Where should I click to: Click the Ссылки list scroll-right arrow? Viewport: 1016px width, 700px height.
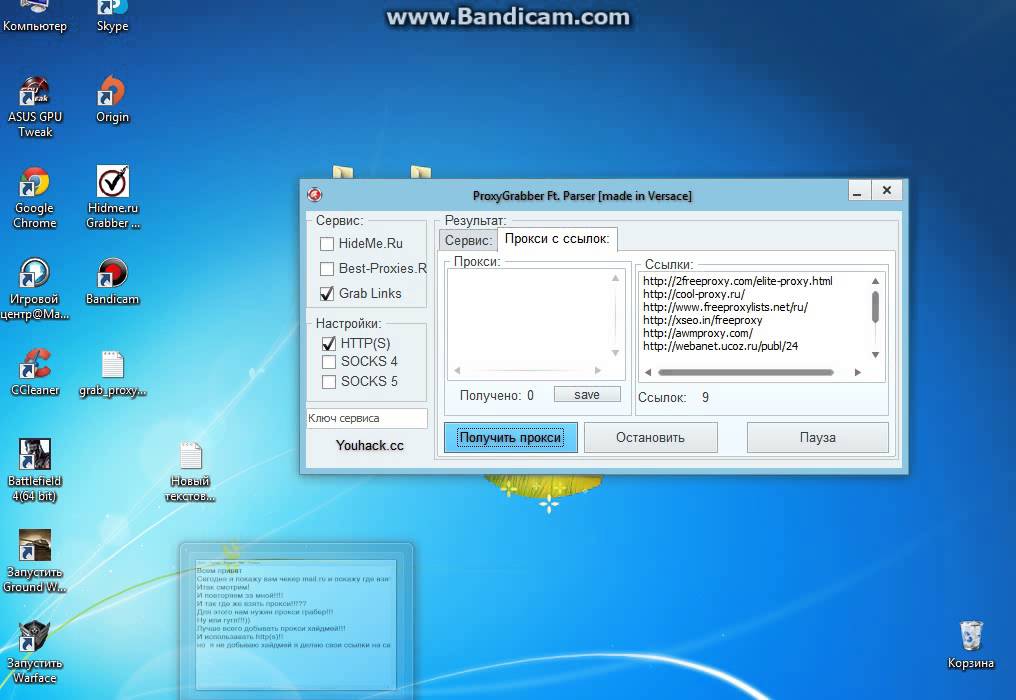[858, 372]
